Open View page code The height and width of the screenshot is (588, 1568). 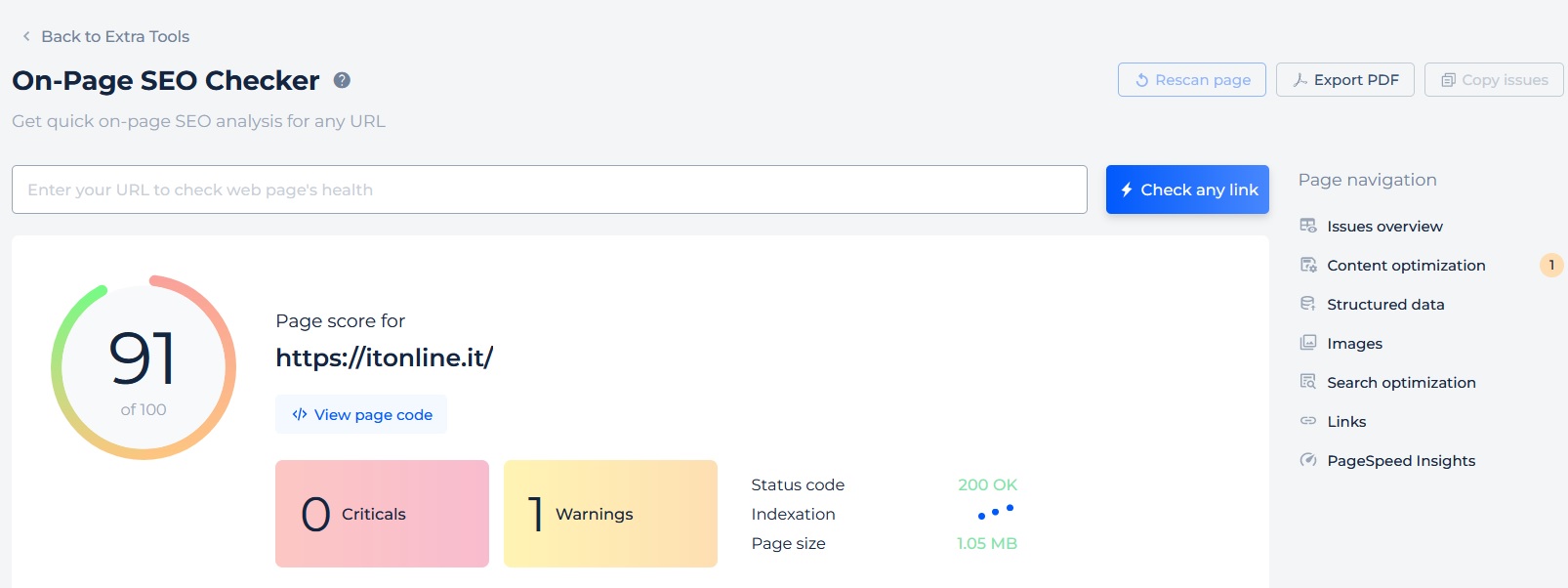tap(361, 414)
